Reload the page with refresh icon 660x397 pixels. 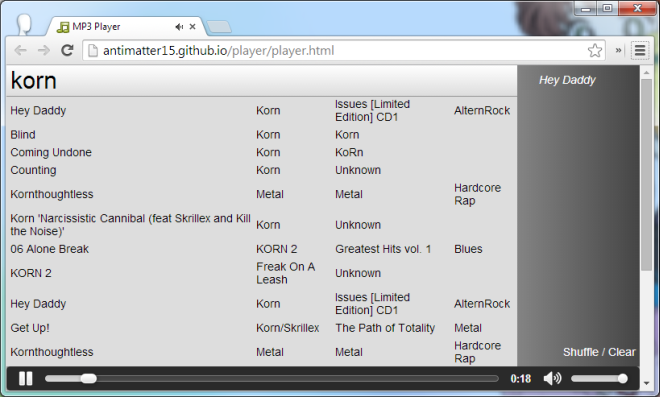click(67, 51)
